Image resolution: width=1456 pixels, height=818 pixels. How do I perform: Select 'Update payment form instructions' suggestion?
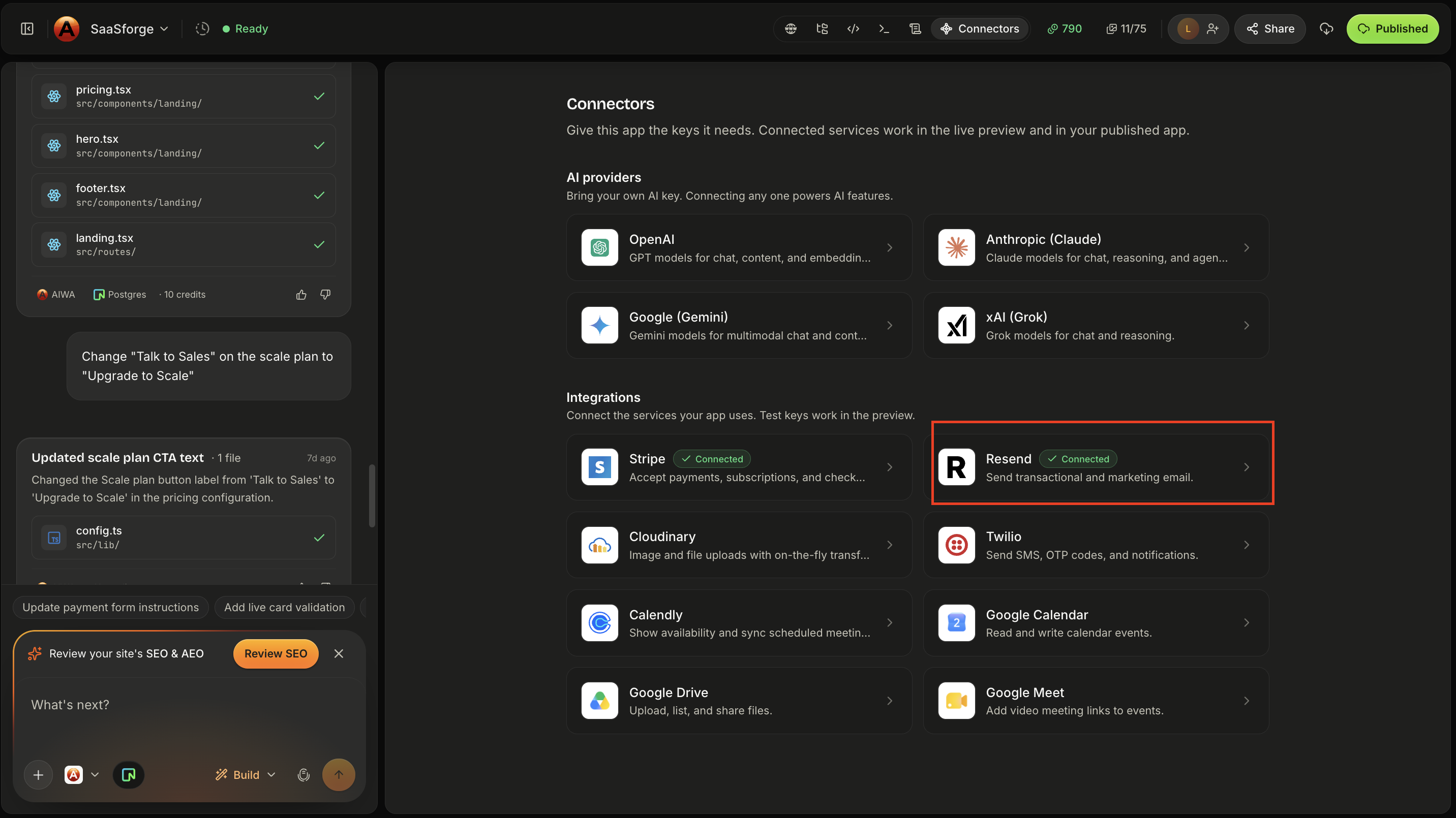[x=111, y=607]
